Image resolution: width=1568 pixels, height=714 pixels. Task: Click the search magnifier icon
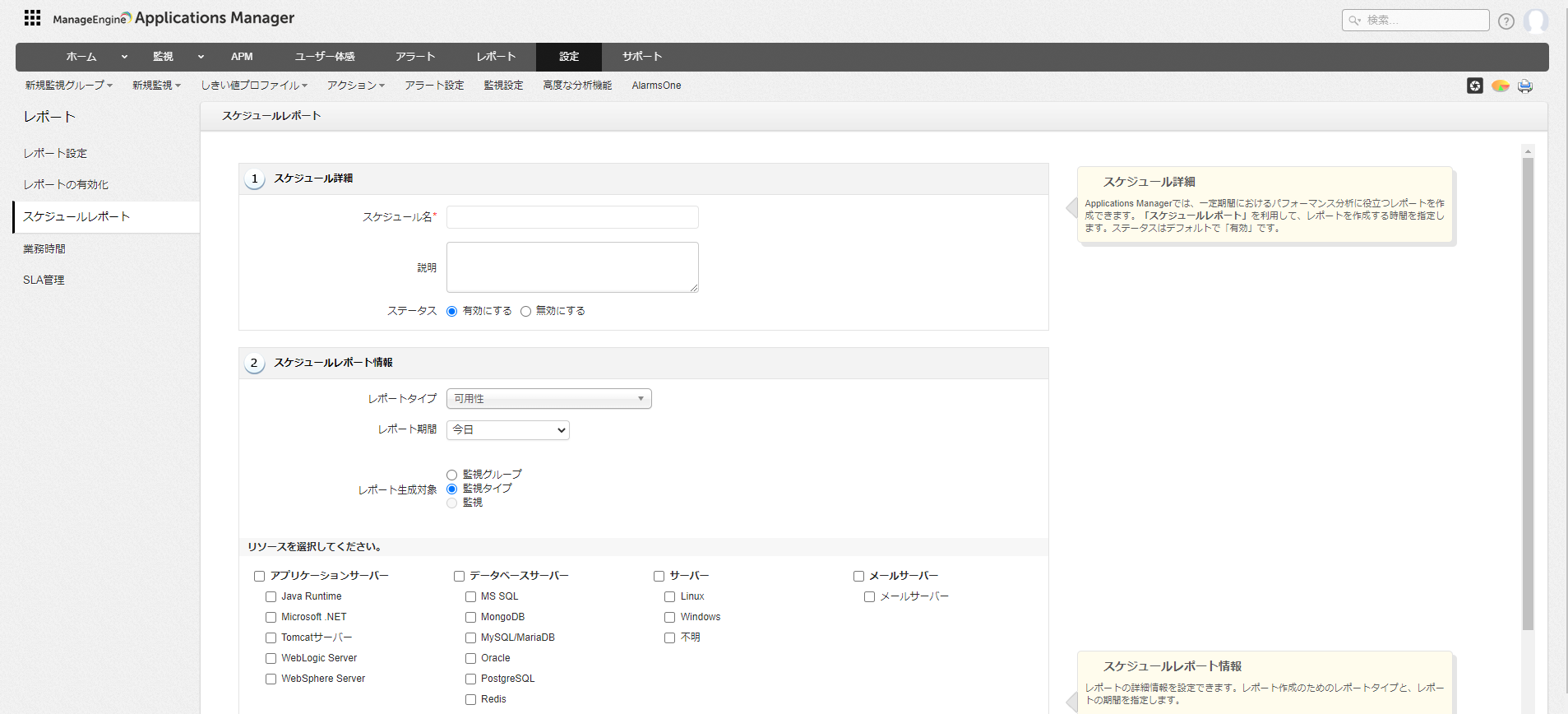[x=1354, y=21]
